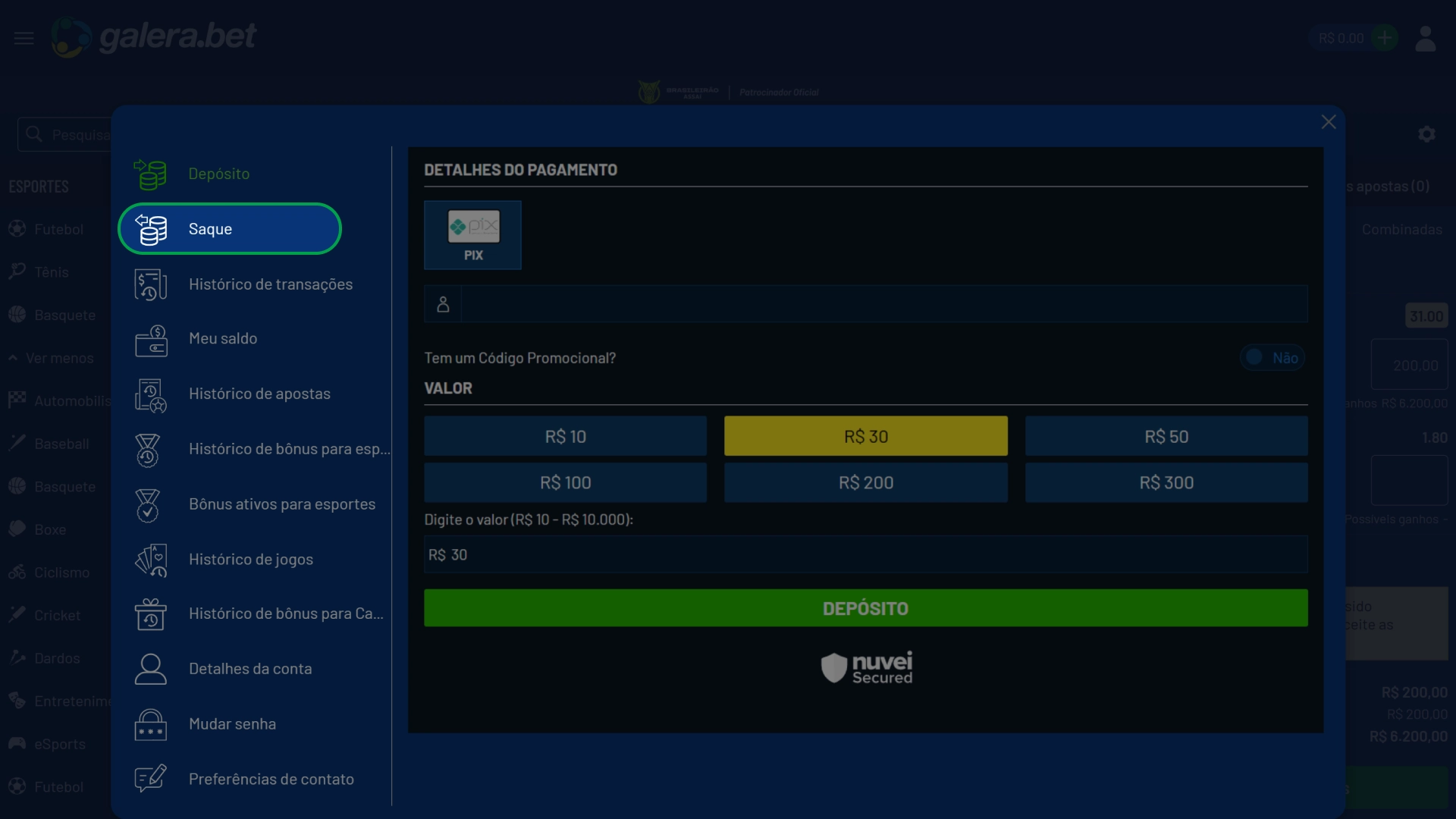Select the Saque menu tab
The height and width of the screenshot is (819, 1456).
(229, 229)
